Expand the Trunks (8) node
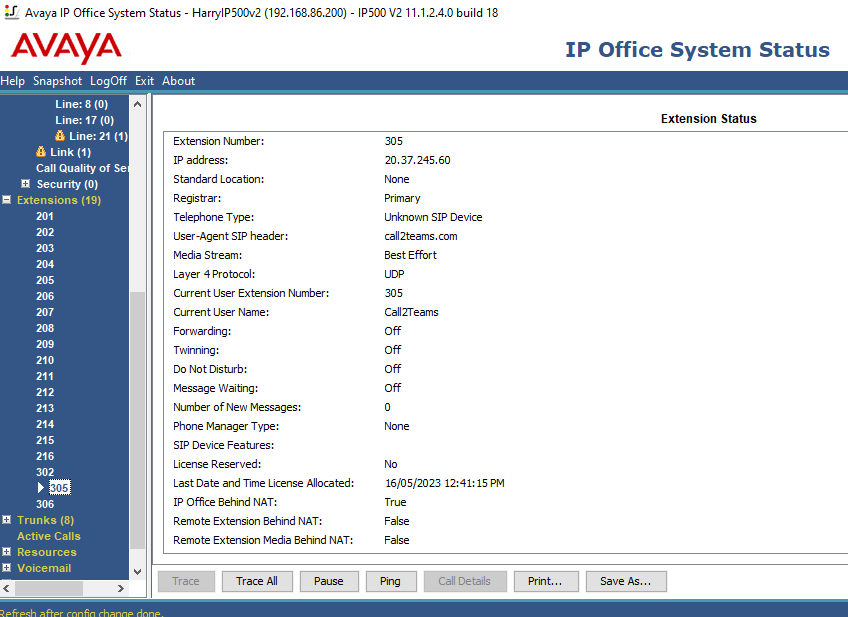 6,520
